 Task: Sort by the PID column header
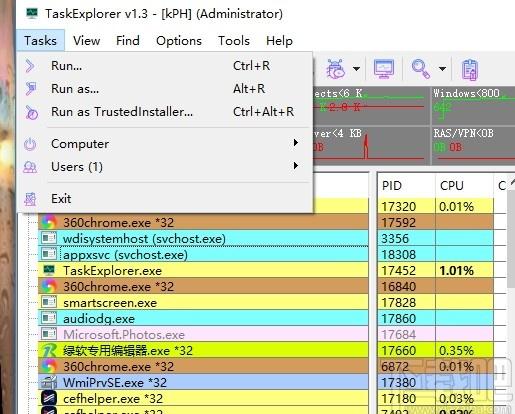click(x=406, y=185)
